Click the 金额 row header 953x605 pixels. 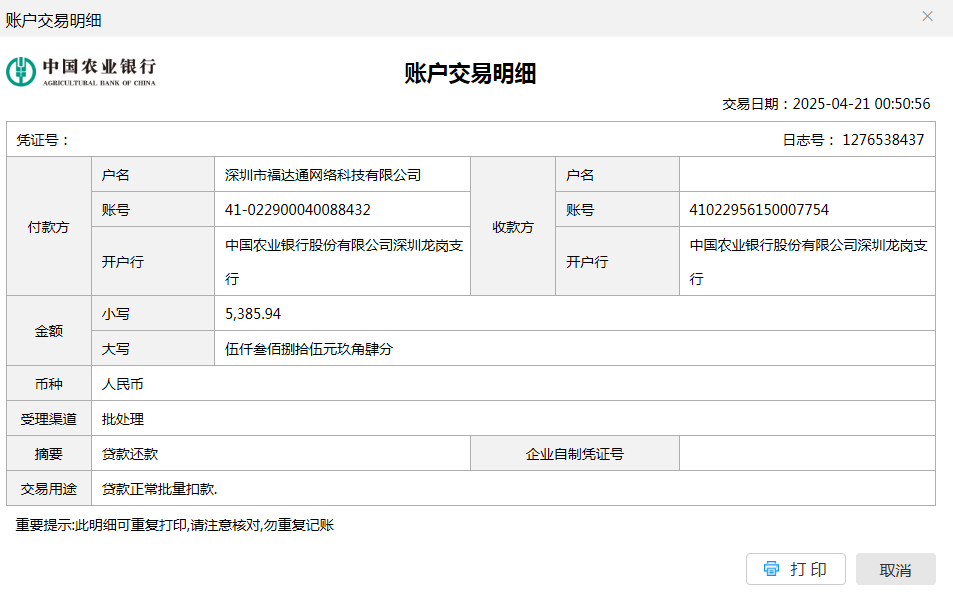click(49, 331)
